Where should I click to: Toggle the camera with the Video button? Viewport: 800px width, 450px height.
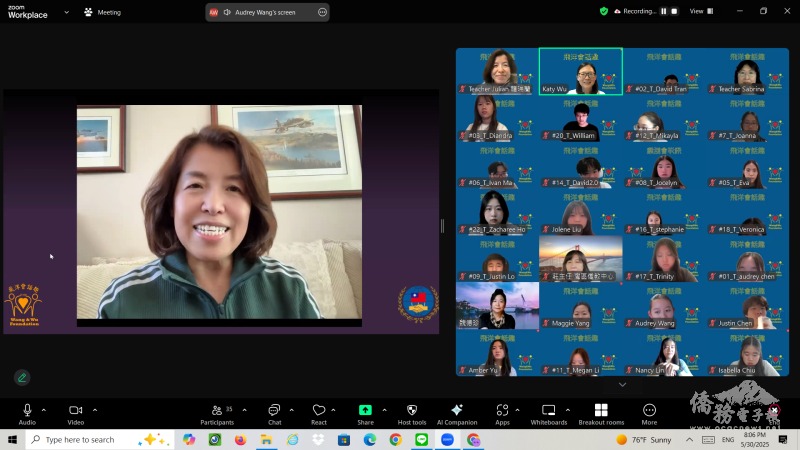click(x=75, y=411)
